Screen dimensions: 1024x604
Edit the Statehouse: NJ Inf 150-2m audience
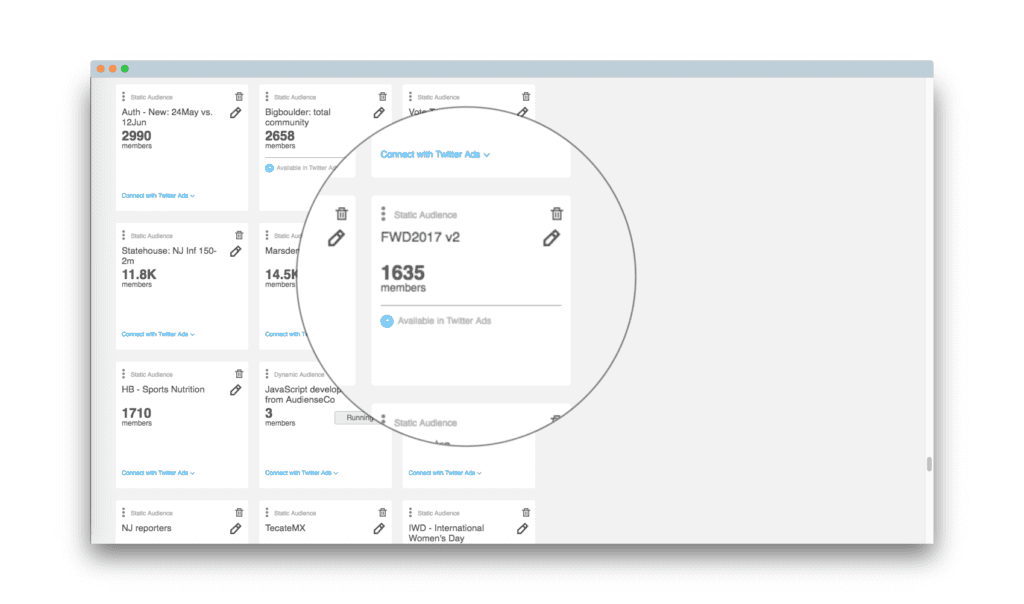[236, 251]
